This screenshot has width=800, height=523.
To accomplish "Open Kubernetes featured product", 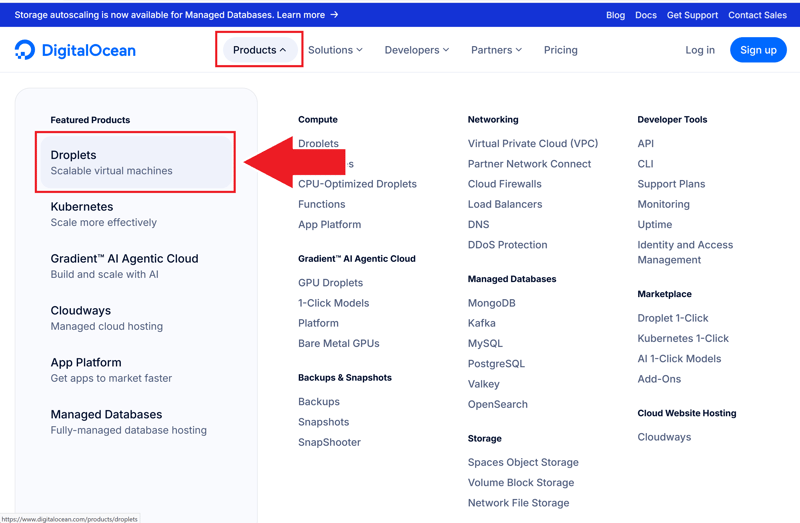I will (103, 214).
